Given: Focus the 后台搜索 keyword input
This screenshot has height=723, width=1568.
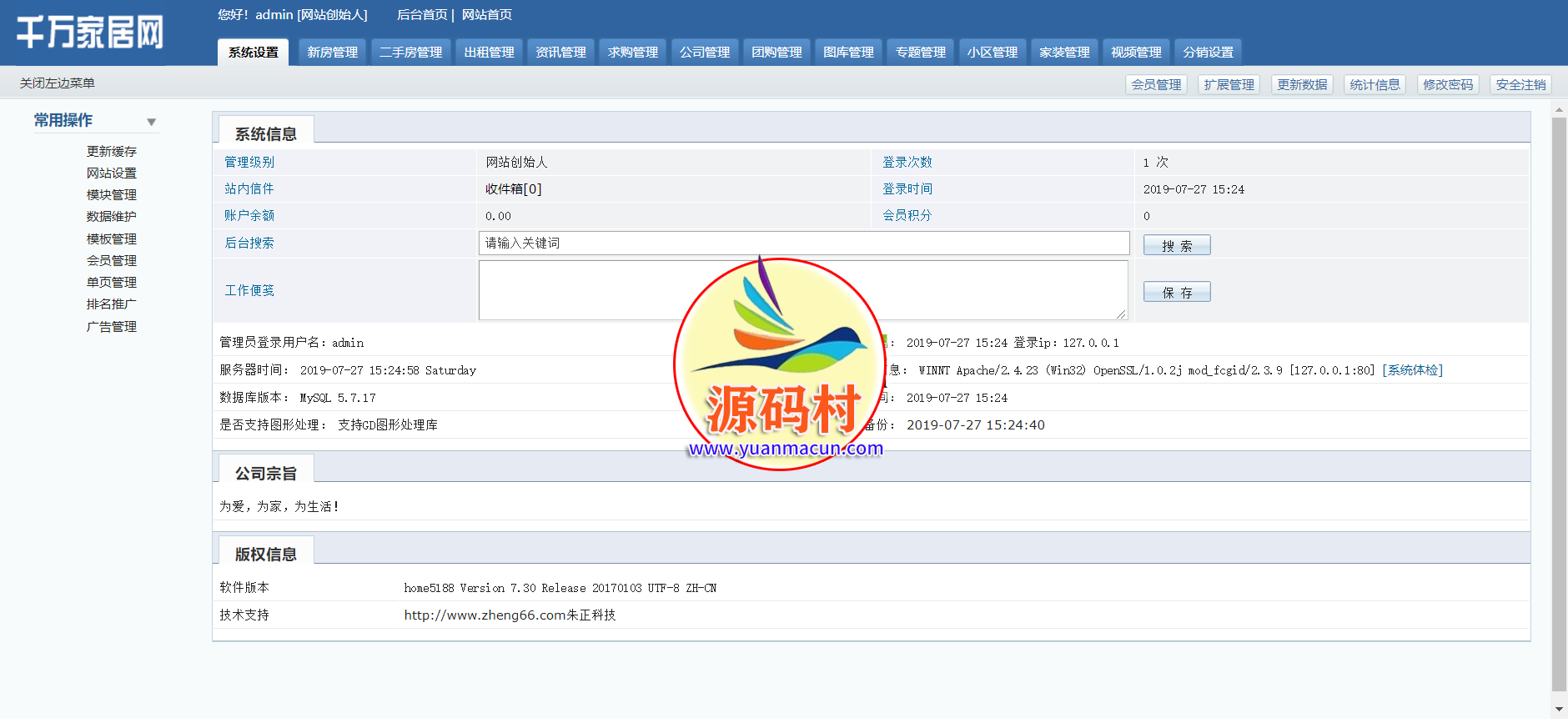Looking at the screenshot, I should click(x=804, y=244).
